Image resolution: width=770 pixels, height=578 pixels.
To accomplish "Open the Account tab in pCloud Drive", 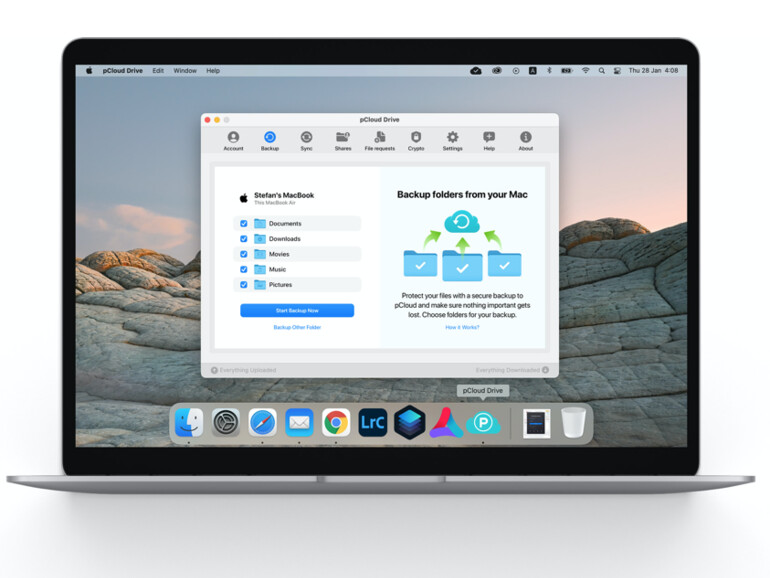I will point(233,140).
